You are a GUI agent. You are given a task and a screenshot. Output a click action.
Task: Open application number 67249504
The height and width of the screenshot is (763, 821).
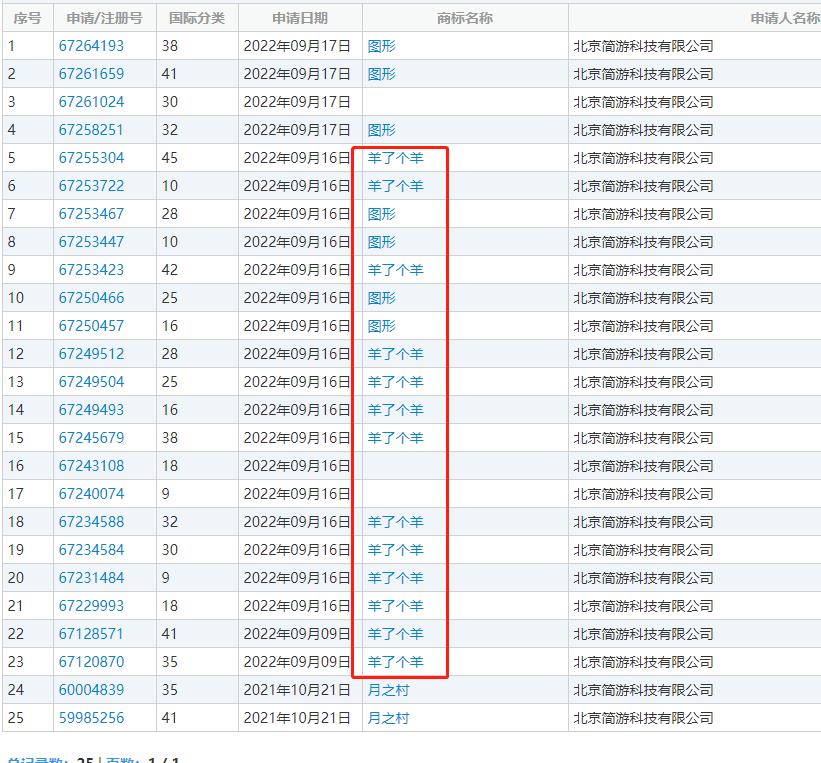91,382
